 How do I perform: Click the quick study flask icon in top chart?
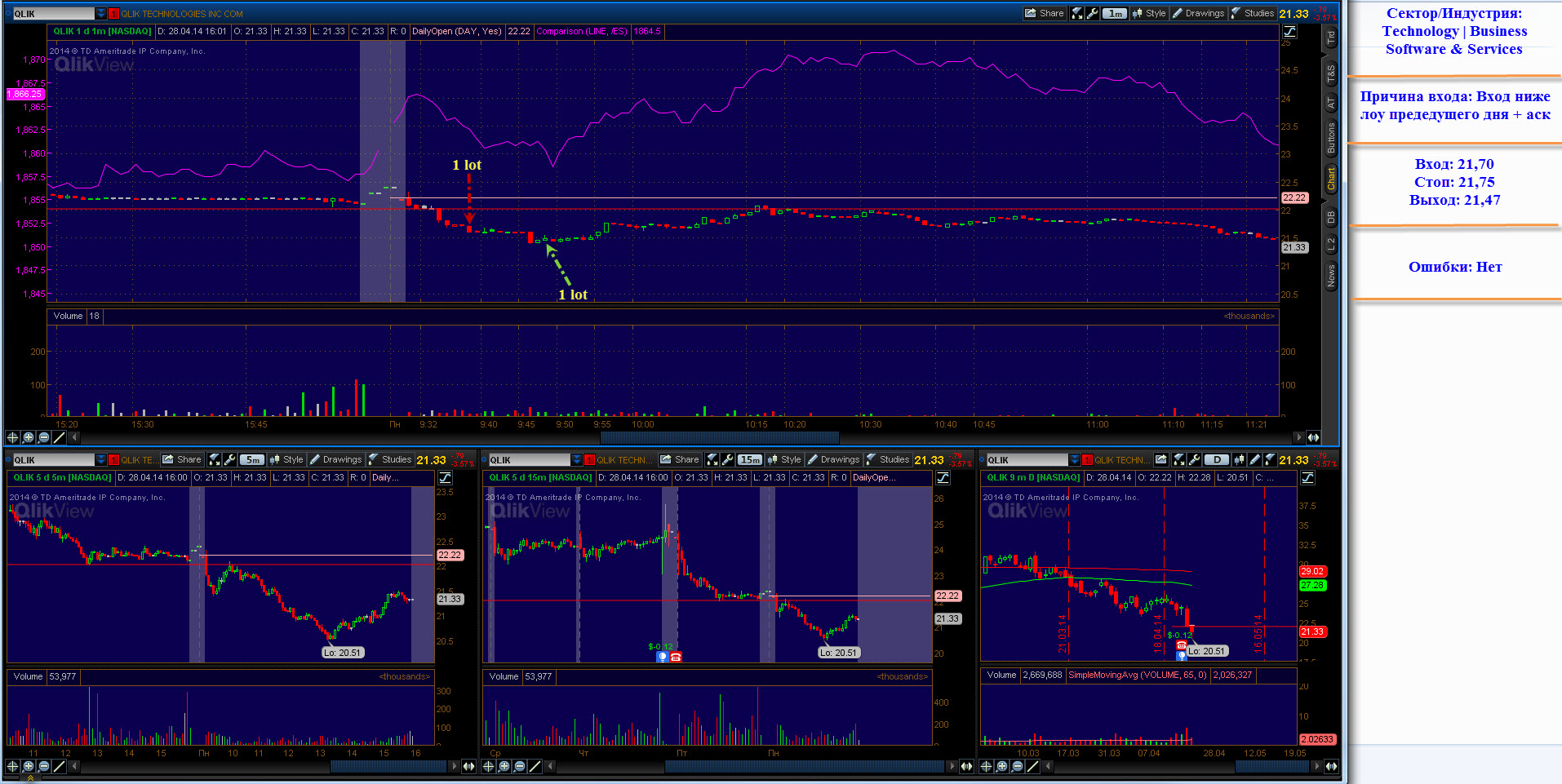click(x=1077, y=13)
